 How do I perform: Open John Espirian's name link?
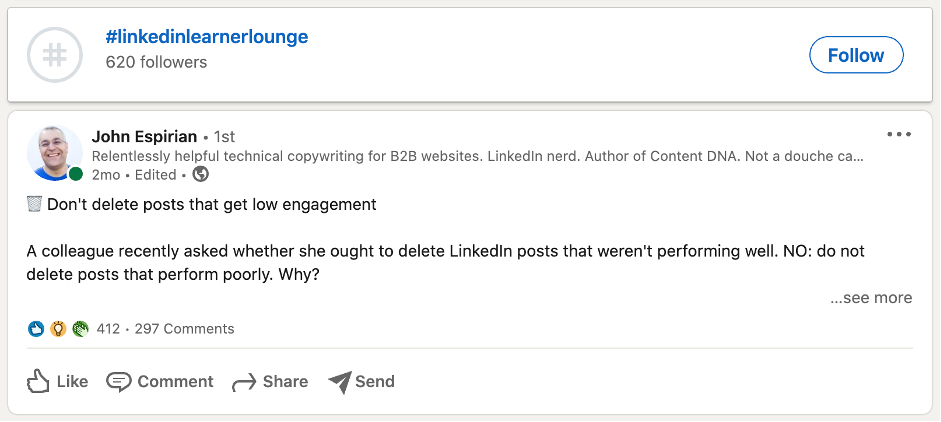pos(144,136)
